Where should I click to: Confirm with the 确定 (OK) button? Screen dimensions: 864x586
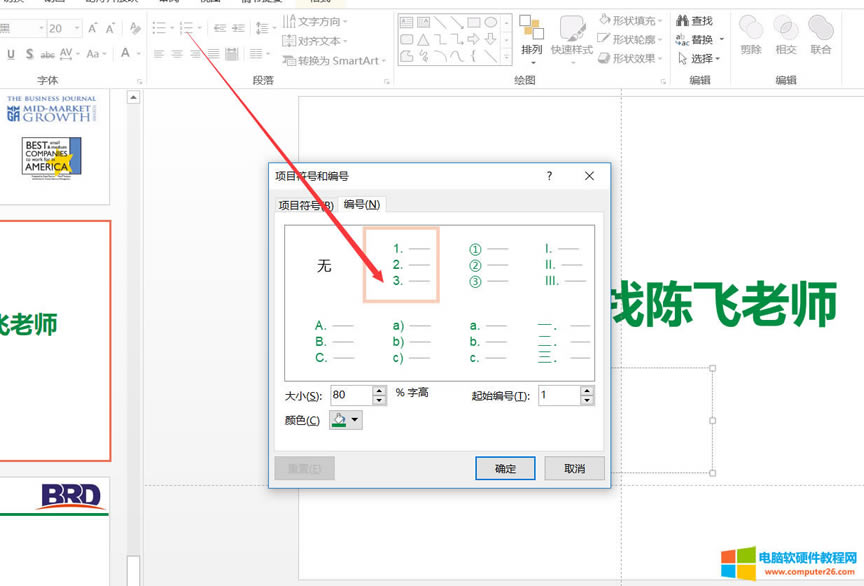(505, 468)
